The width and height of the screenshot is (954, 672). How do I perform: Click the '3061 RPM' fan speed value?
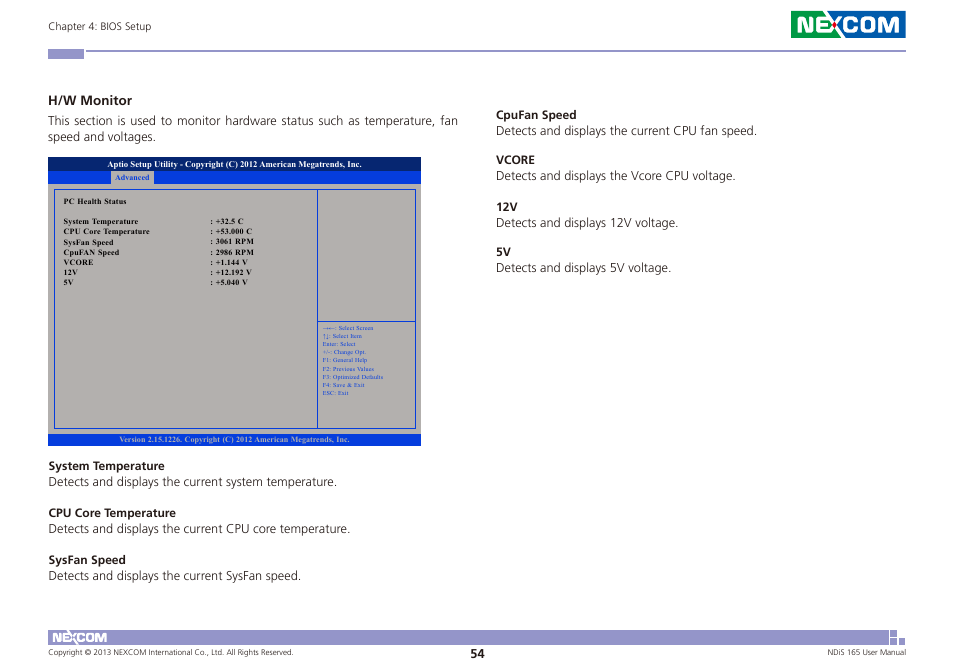pos(234,241)
